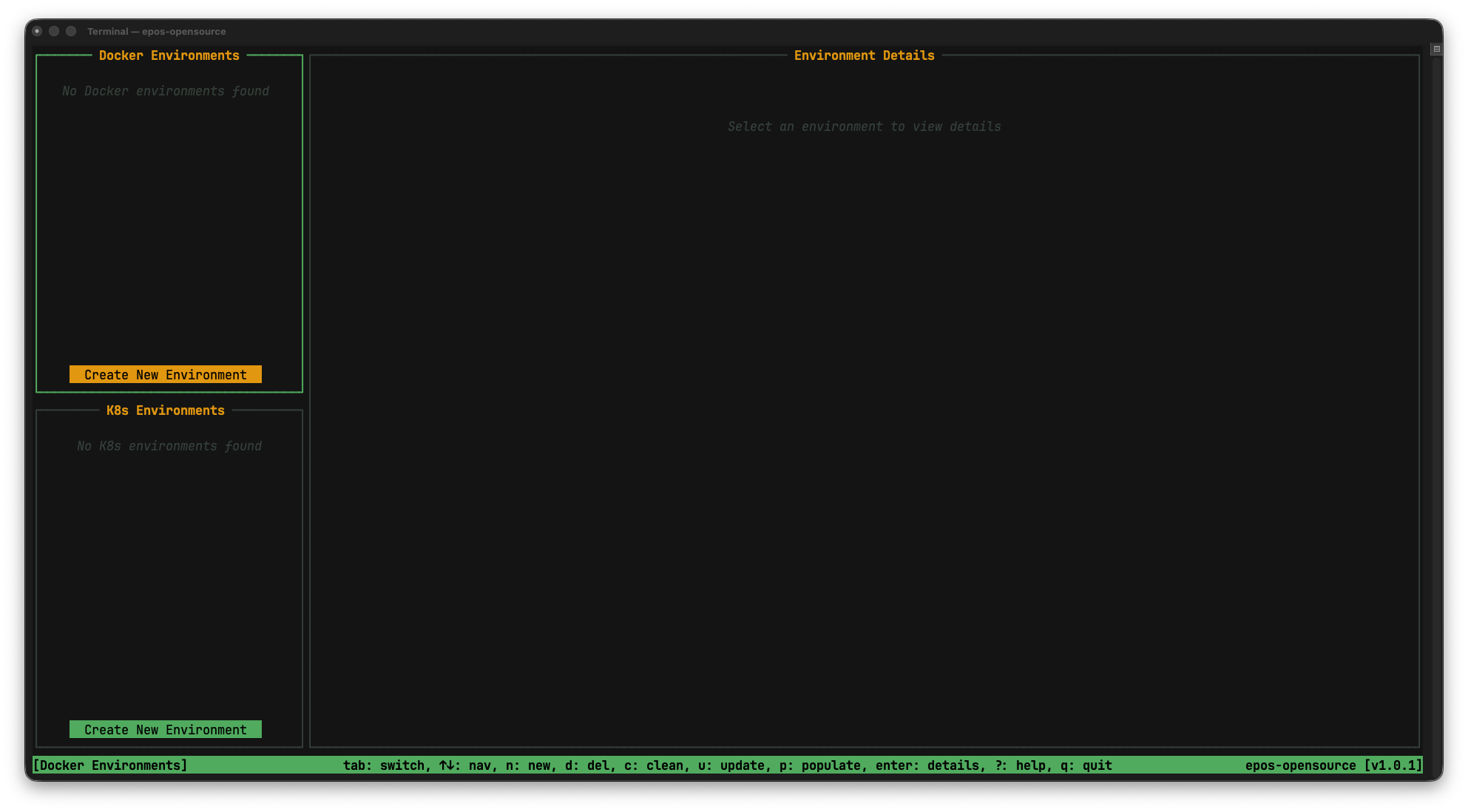Click the epos-opensource [v1.0.1] version label
1468x812 pixels.
[x=1333, y=765]
